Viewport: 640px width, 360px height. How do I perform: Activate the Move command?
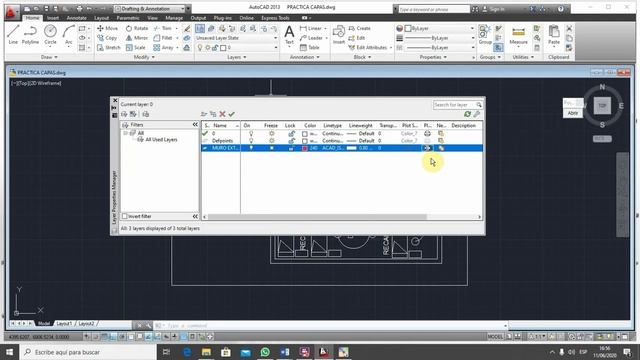point(108,28)
